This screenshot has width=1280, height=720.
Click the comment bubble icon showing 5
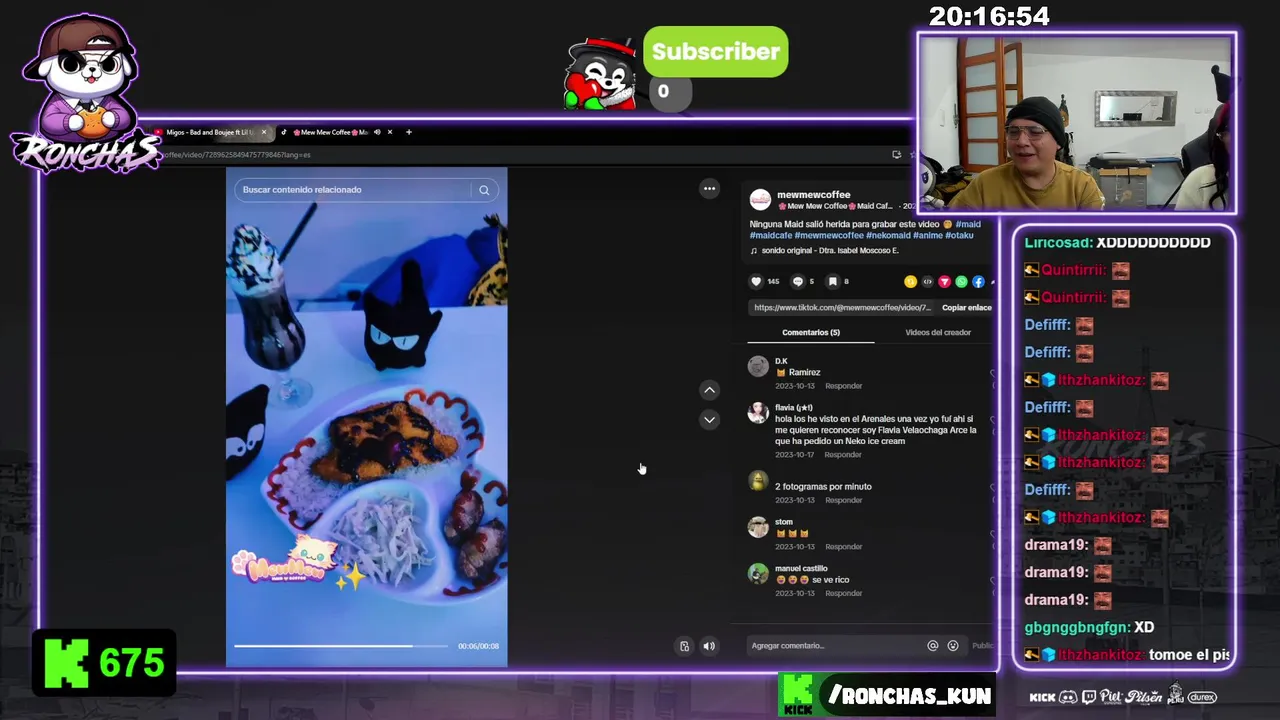798,282
